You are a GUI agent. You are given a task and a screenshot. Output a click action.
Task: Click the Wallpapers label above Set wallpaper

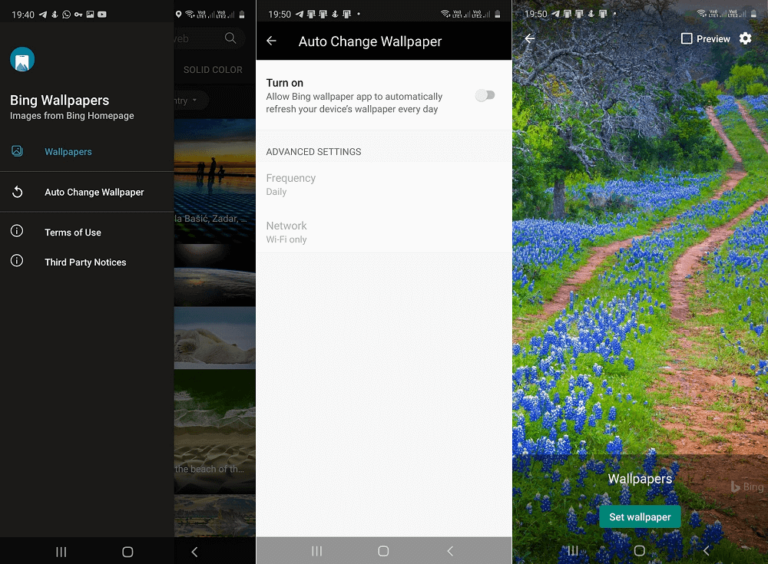click(x=640, y=478)
